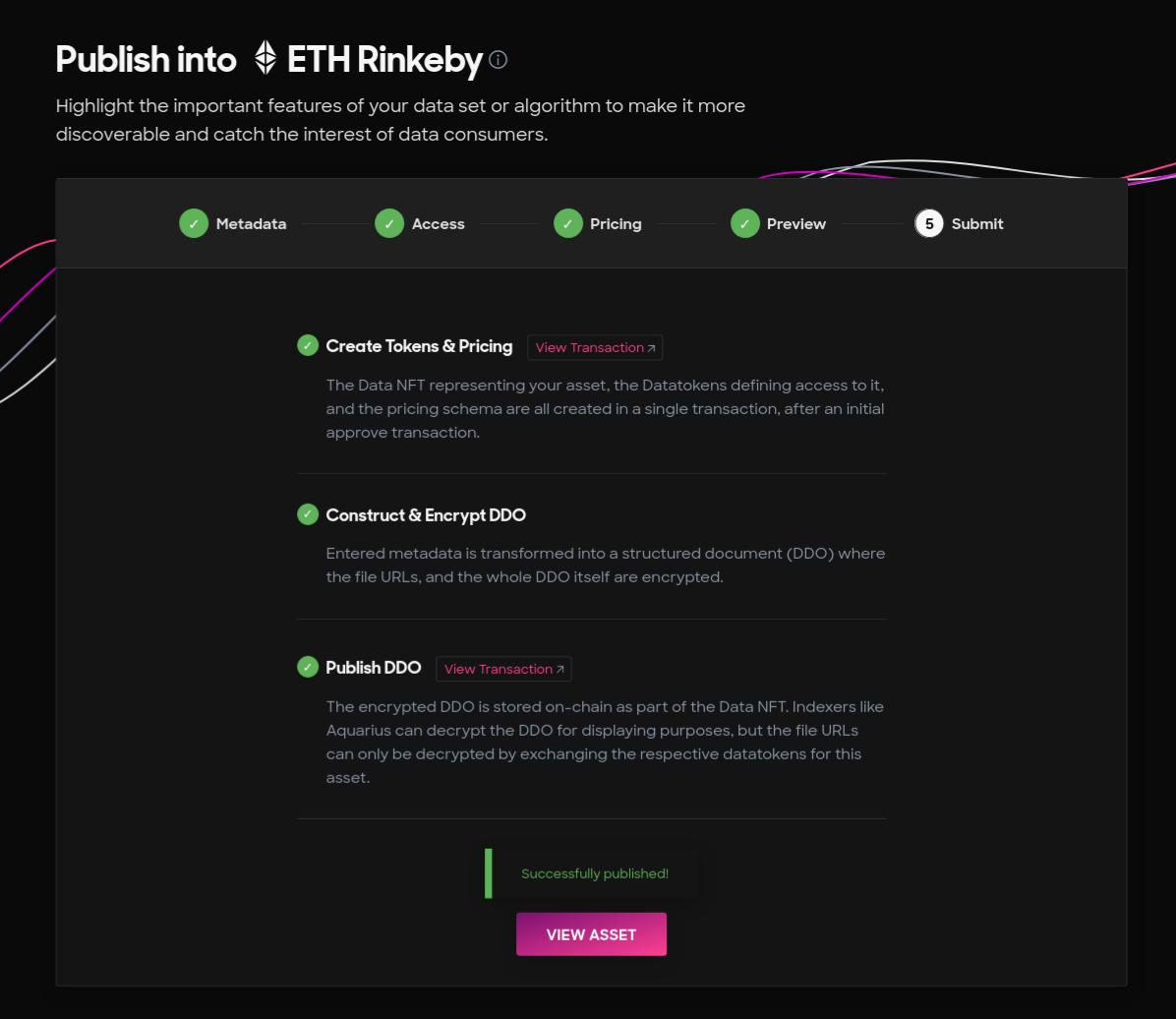Screen dimensions: 1176x1019
Task: Select the Submit step label
Action: (977, 223)
